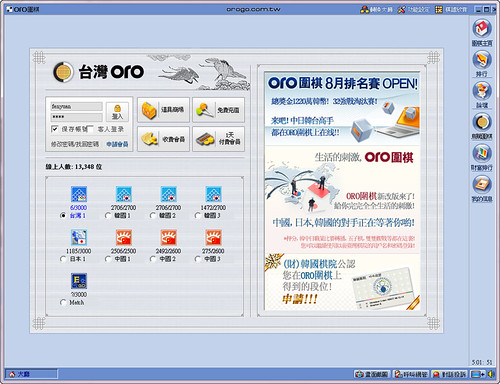Select the 韓國 1 radio button
The height and width of the screenshot is (384, 500).
pyautogui.click(x=108, y=216)
